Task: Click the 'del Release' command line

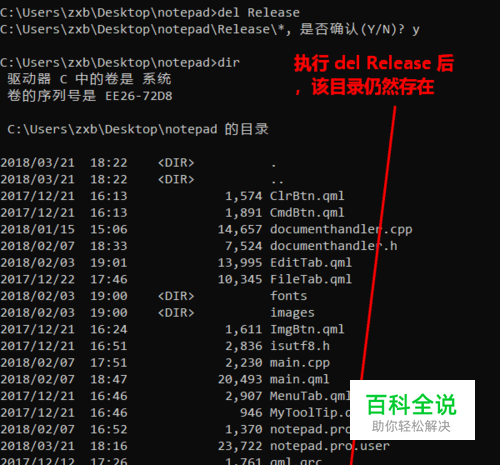Action: (150, 13)
